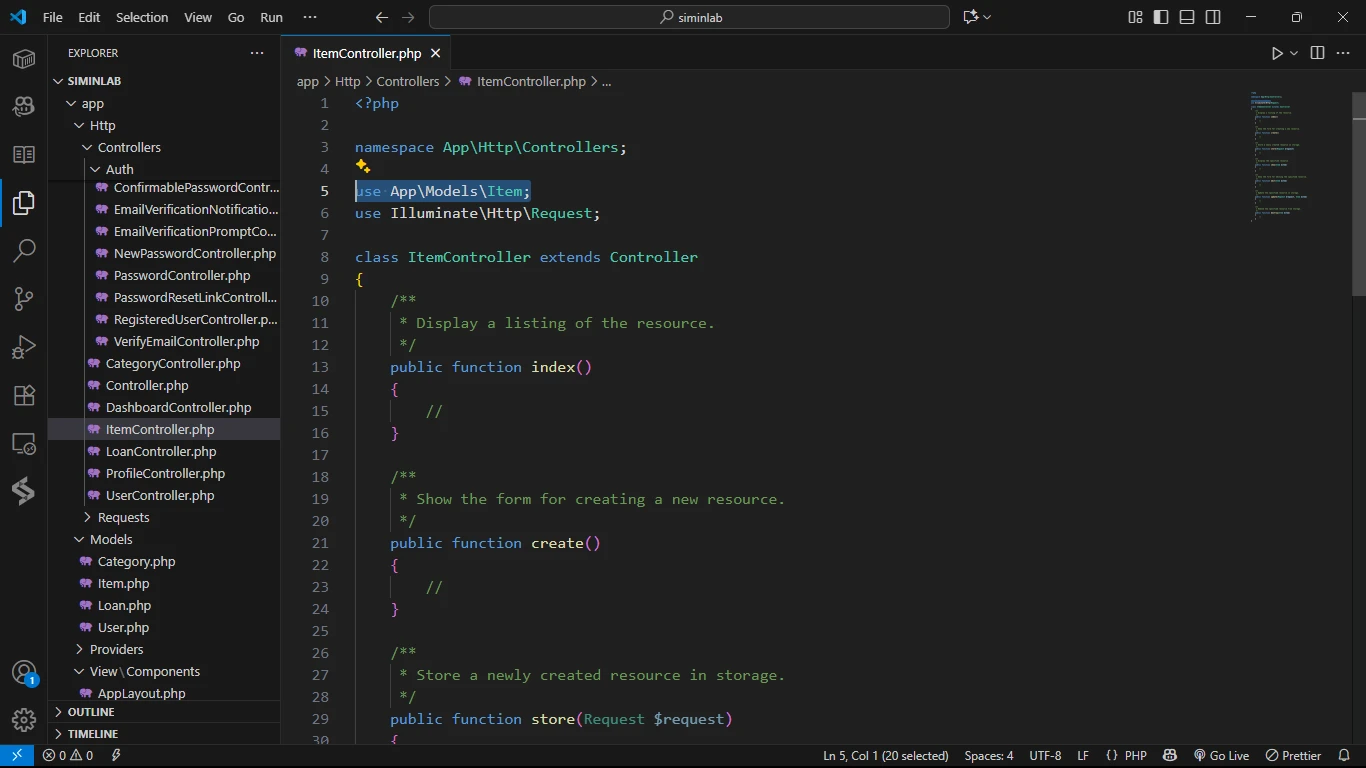Collapse the Auth folder
Viewport: 1366px width, 768px height.
(119, 169)
